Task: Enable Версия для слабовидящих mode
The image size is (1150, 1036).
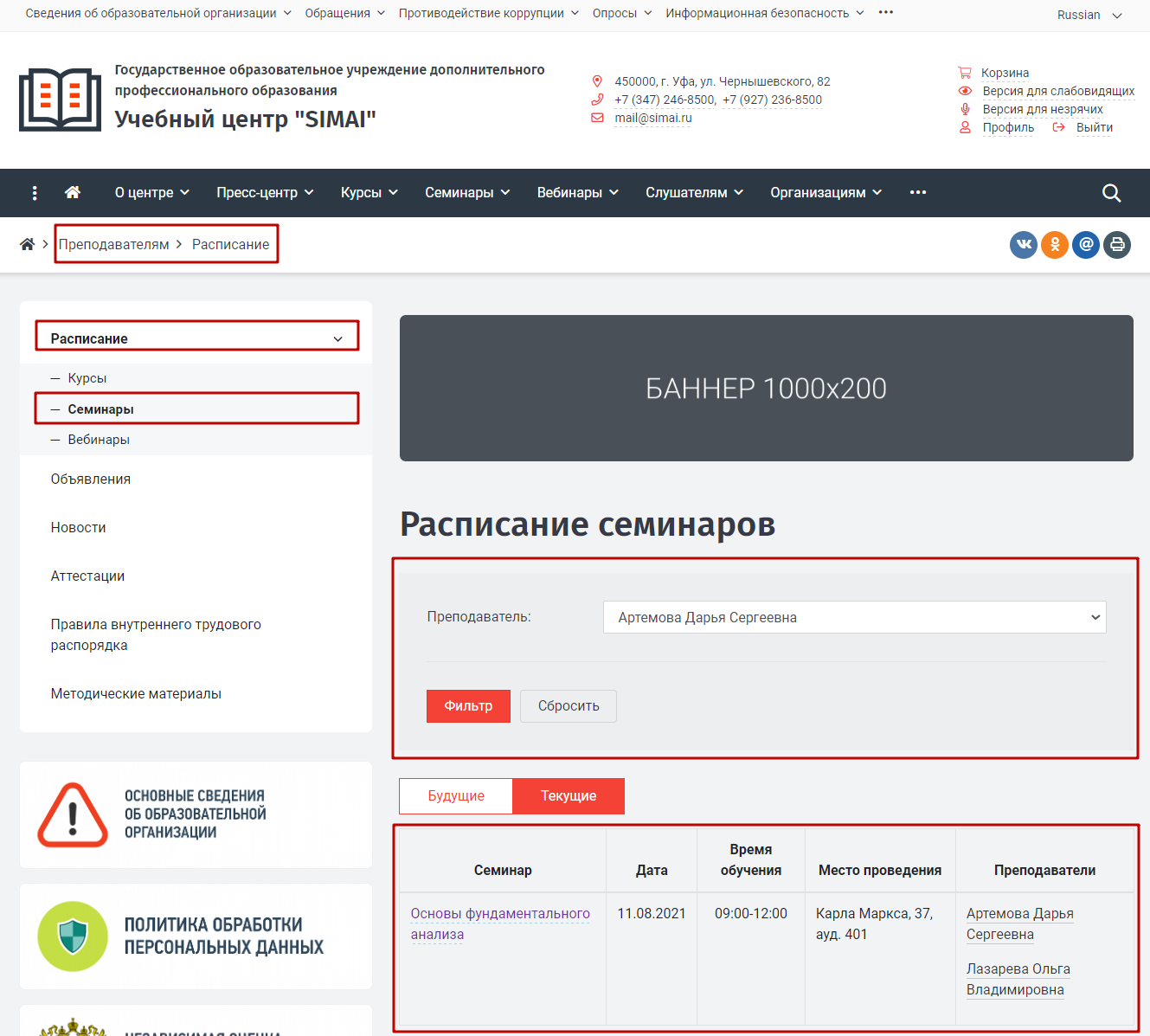Action: [x=1058, y=91]
